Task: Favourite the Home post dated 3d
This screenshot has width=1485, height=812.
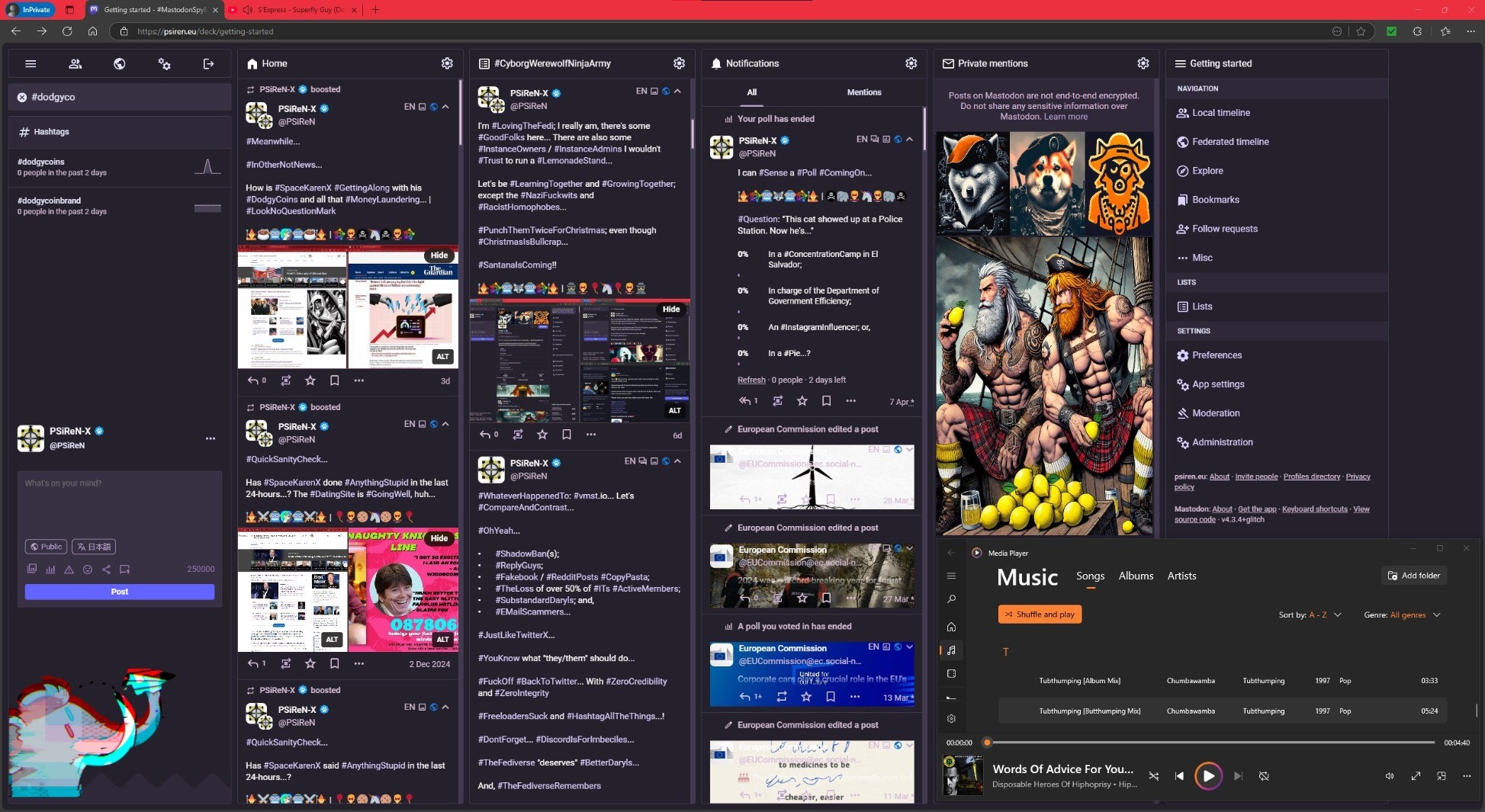Action: coord(310,380)
